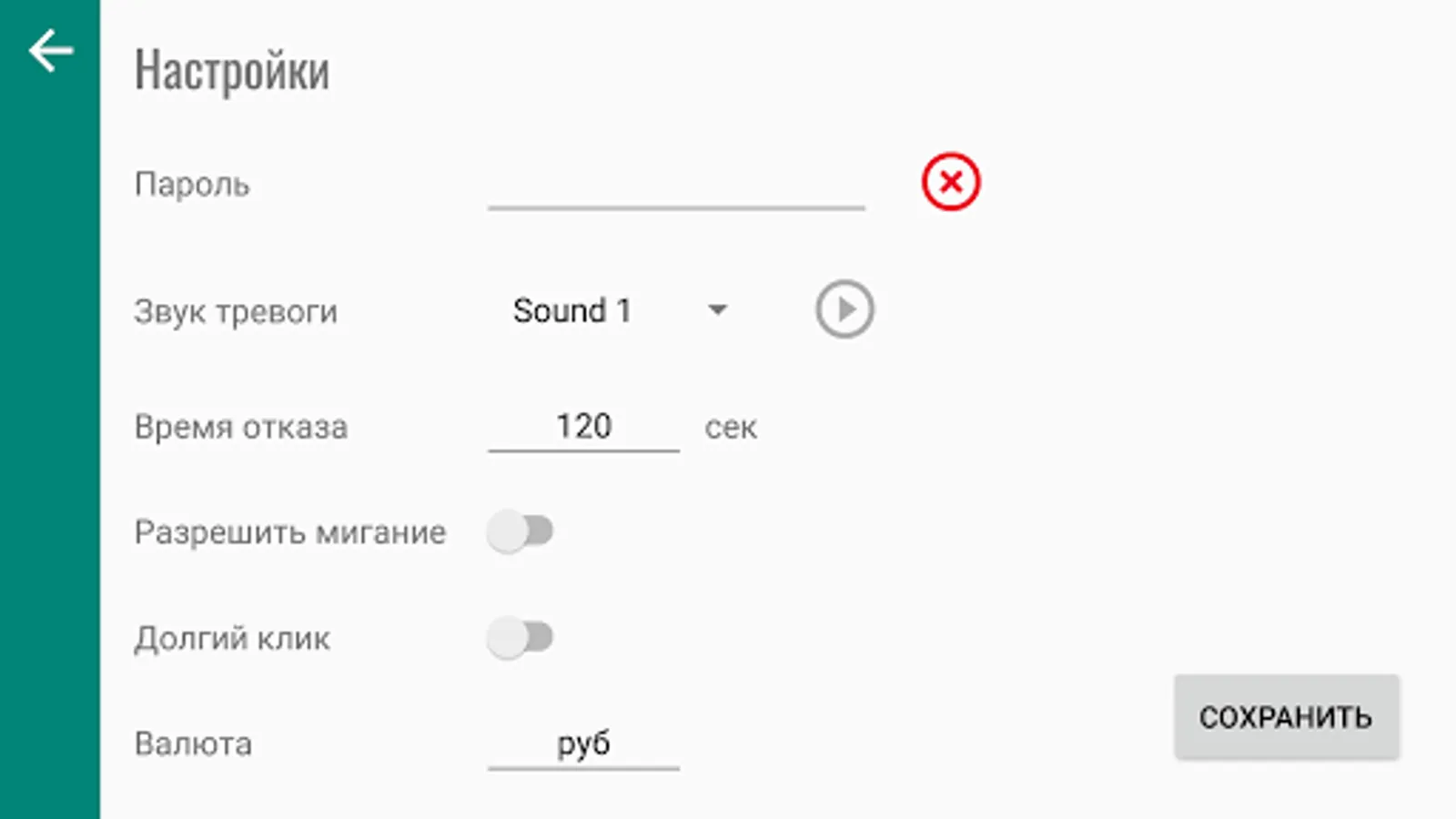Click the сек unit label
The image size is (1456, 819).
click(730, 428)
